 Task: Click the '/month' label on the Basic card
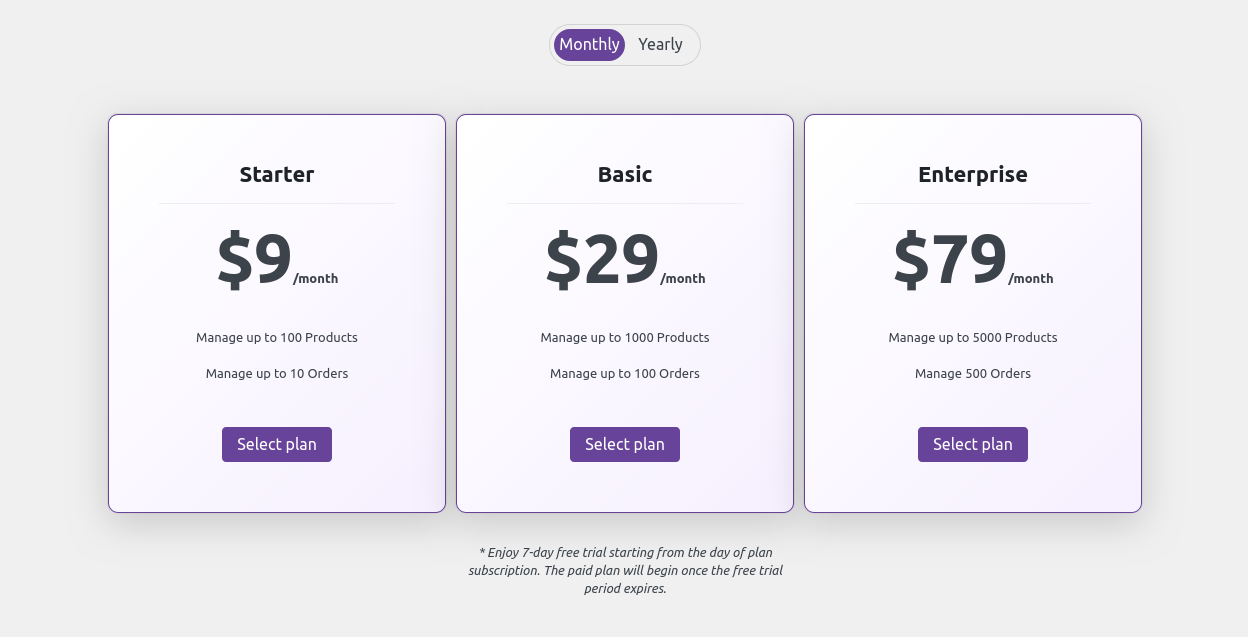pos(683,278)
